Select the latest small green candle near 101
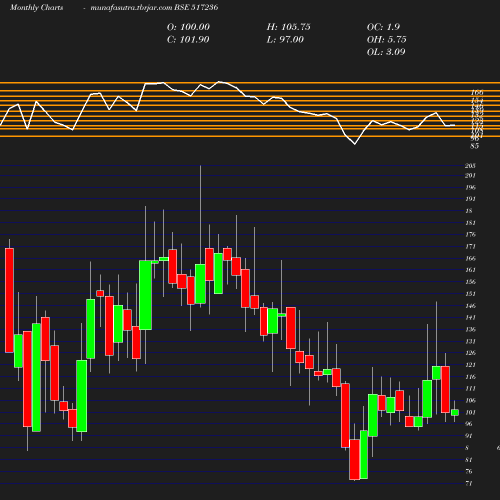Viewport: 500px width, 500px height. pos(455,412)
